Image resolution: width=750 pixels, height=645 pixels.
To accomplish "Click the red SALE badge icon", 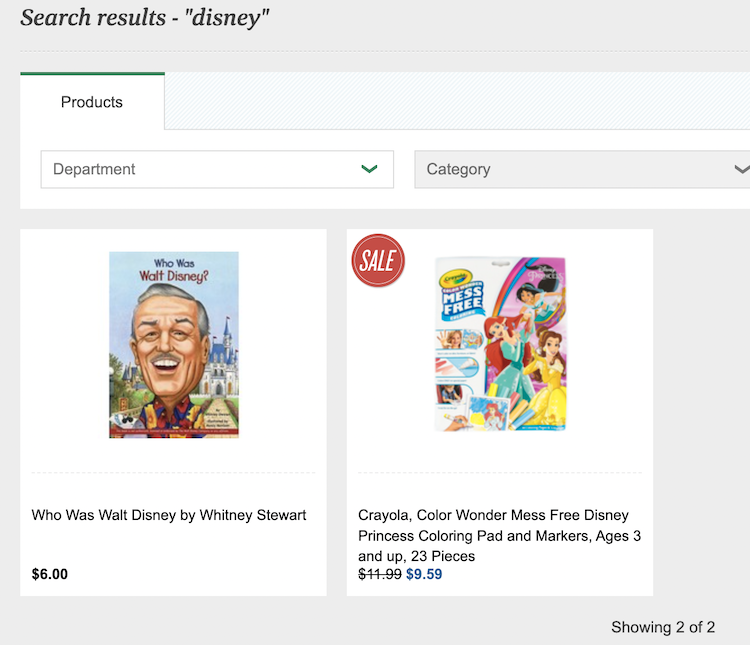I will tap(378, 260).
